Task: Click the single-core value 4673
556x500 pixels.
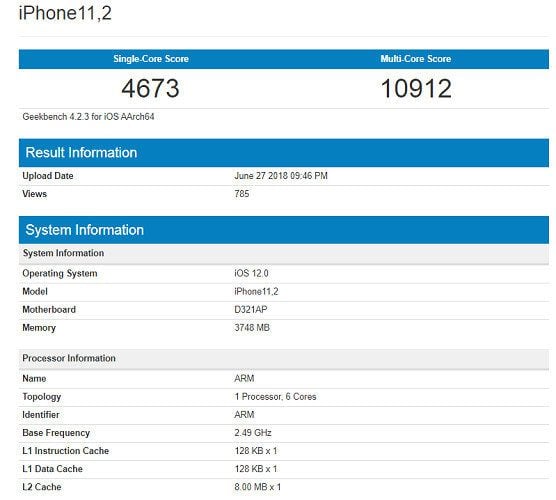Action: [151, 88]
